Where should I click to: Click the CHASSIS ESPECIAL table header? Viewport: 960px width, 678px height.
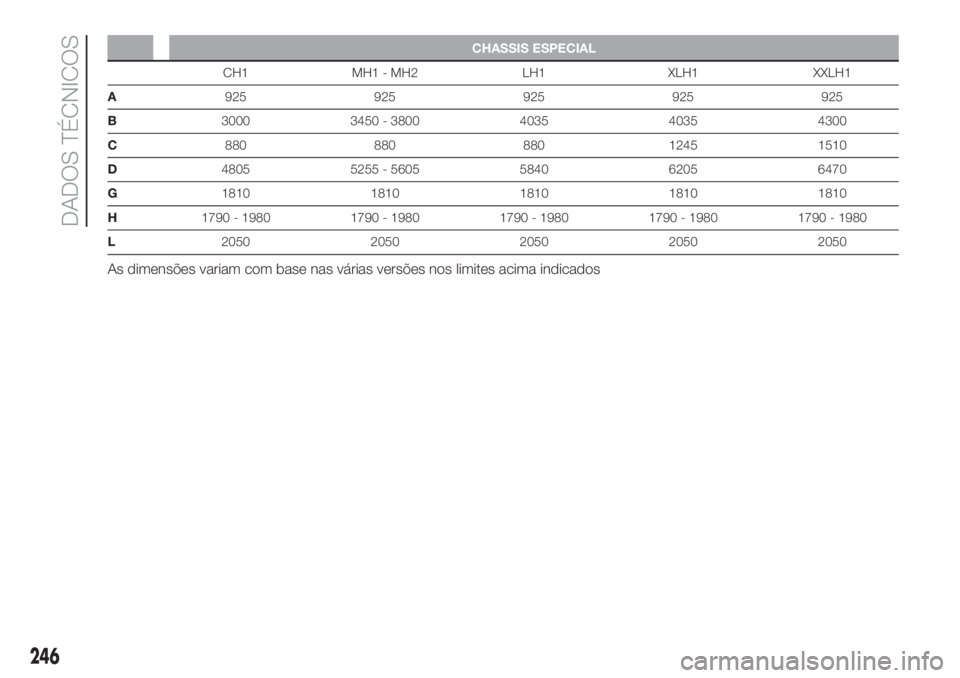tap(533, 48)
